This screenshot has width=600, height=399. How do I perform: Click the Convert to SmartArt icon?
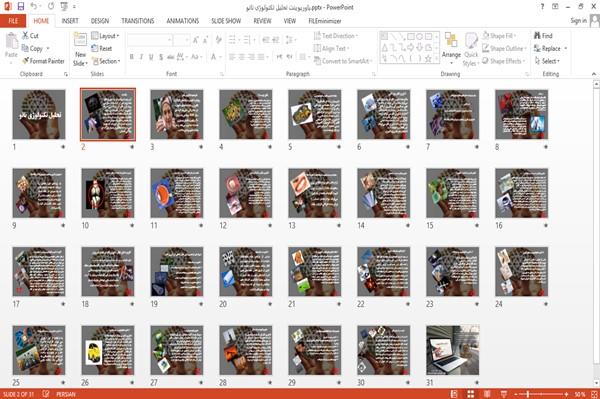pyautogui.click(x=317, y=61)
